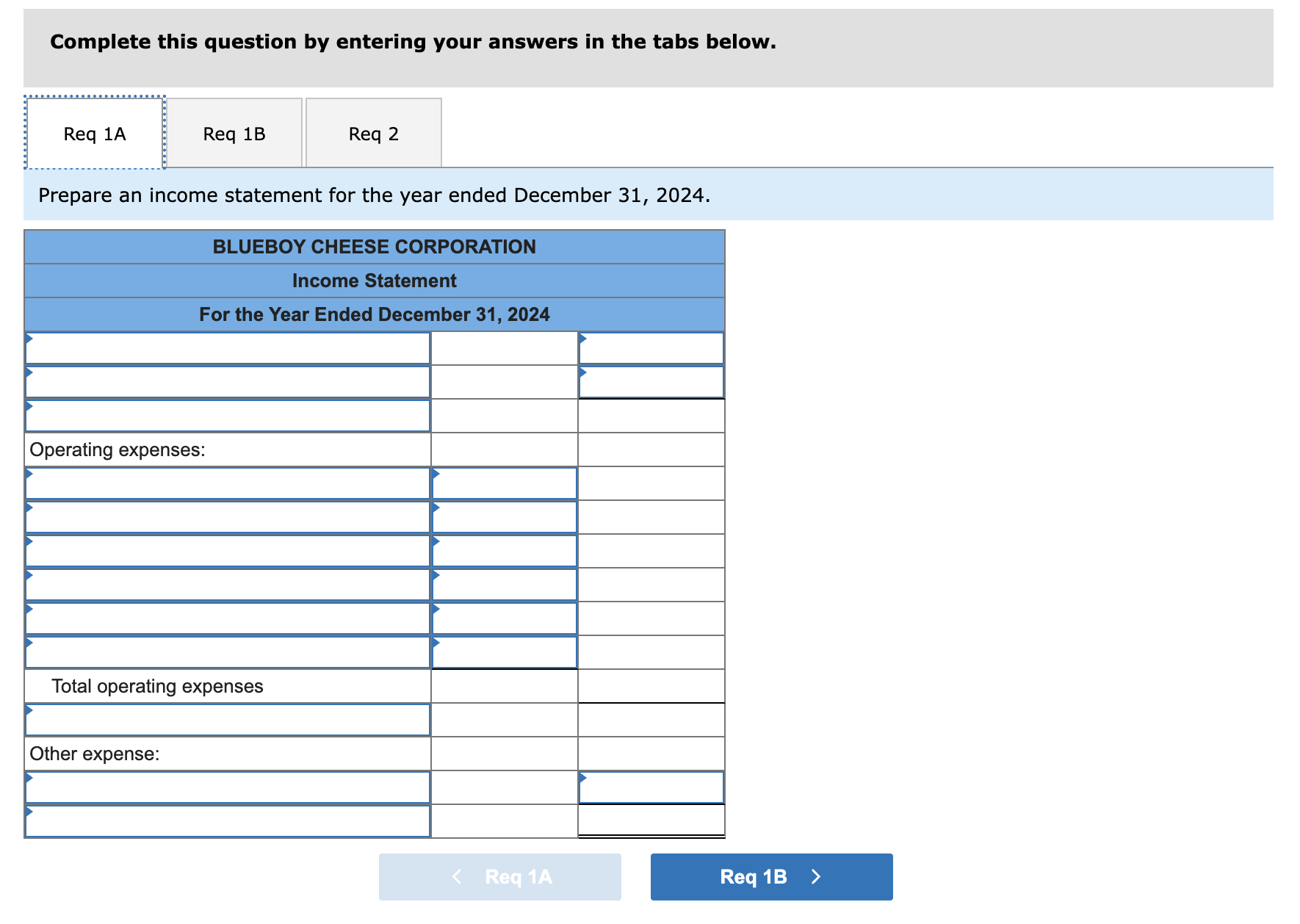
Task: Open the account dropdown below Total operating expenses
Action: [228, 720]
